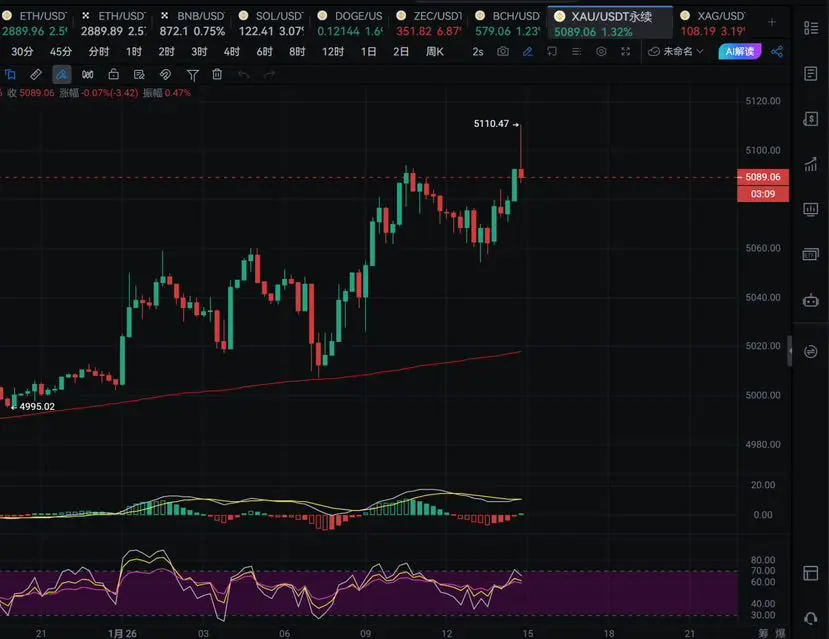The image size is (829, 639).
Task: Add a new symbol tab with plus
Action: [772, 22]
